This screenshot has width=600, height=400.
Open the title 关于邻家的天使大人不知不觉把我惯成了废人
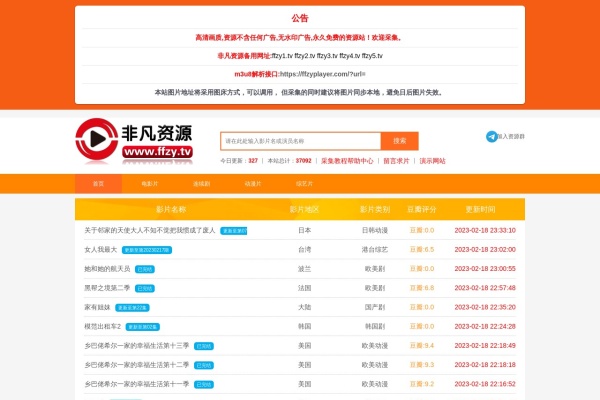pyautogui.click(x=149, y=230)
